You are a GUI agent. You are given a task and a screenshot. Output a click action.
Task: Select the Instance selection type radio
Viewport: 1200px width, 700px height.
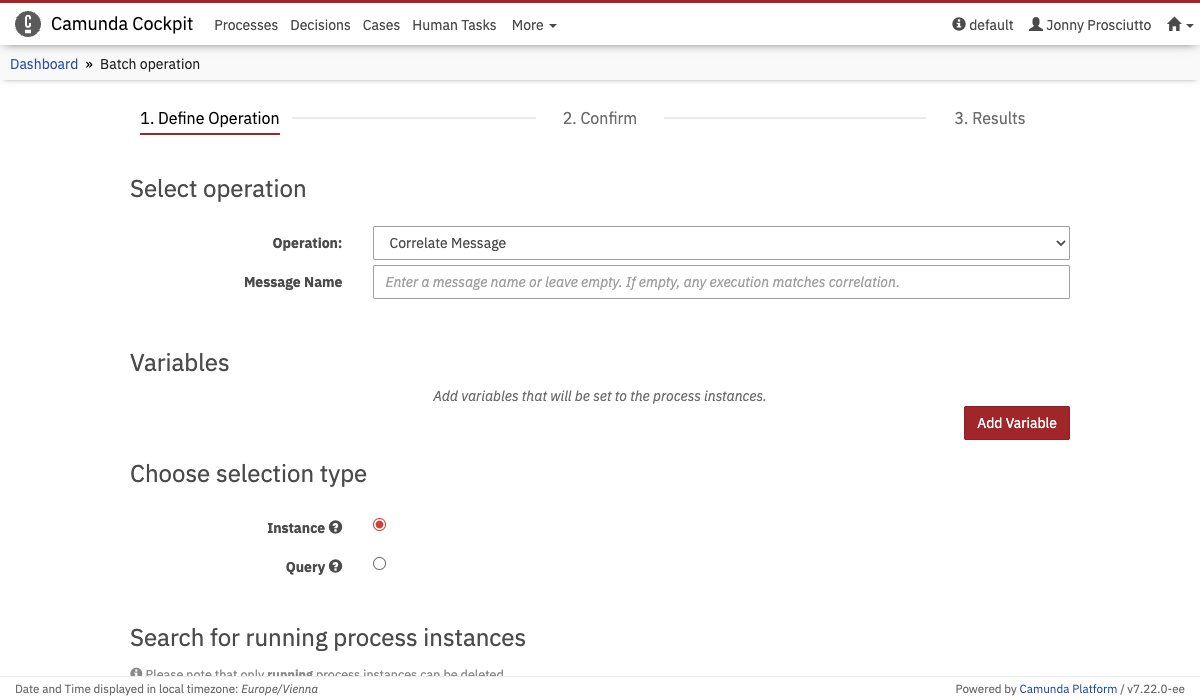(x=379, y=523)
